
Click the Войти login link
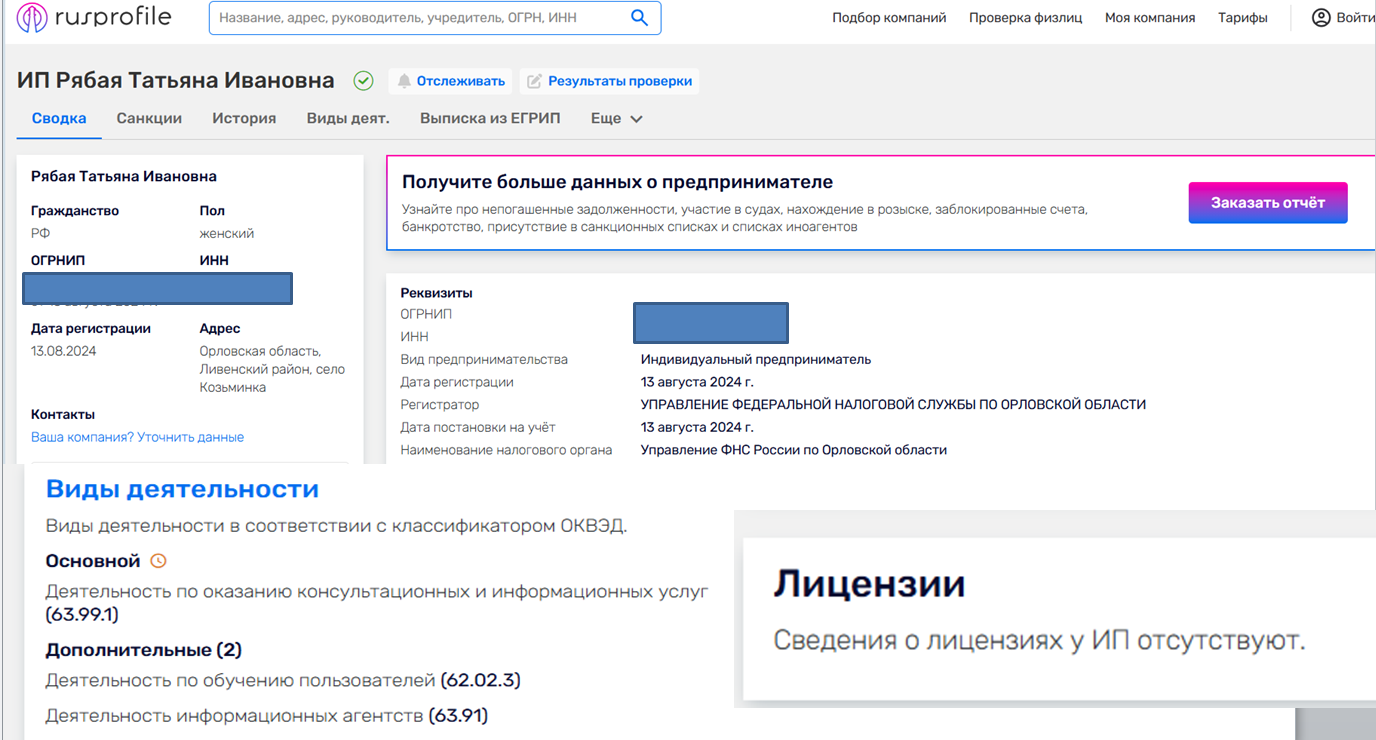(1355, 18)
